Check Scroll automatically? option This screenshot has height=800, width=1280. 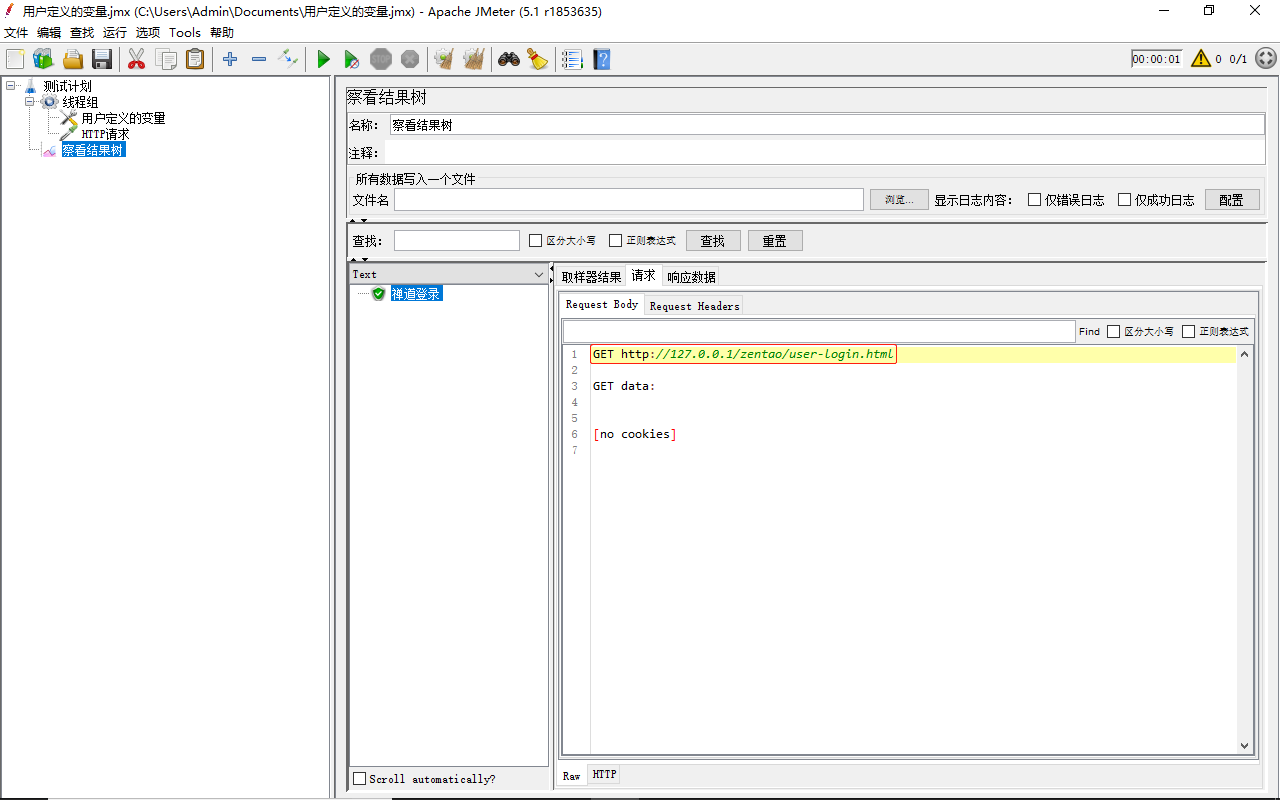click(360, 779)
